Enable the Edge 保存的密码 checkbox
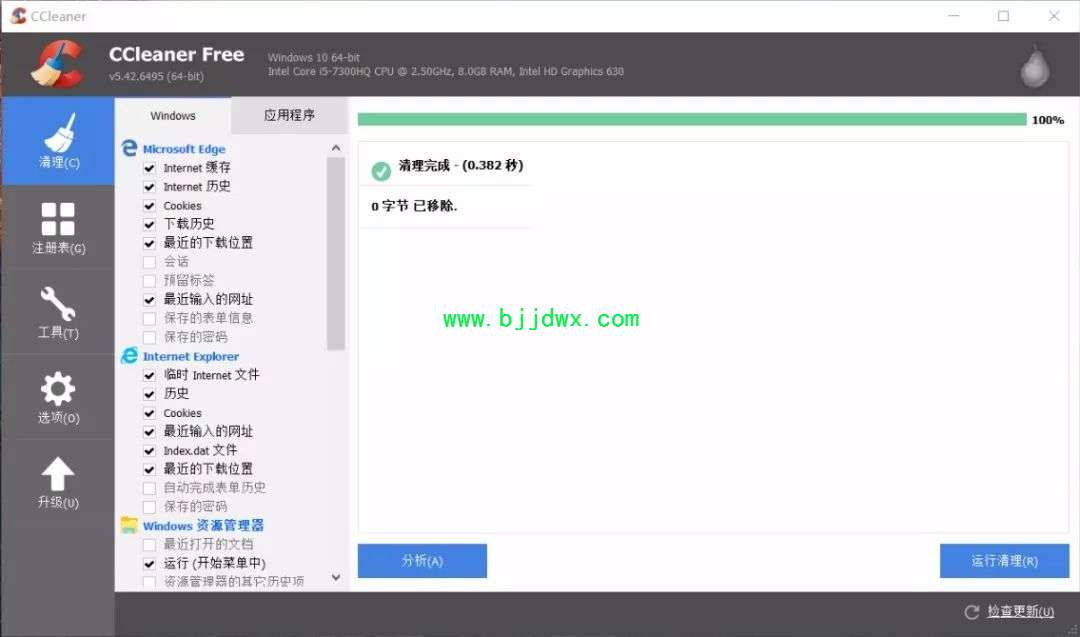Image resolution: width=1080 pixels, height=637 pixels. pyautogui.click(x=149, y=337)
